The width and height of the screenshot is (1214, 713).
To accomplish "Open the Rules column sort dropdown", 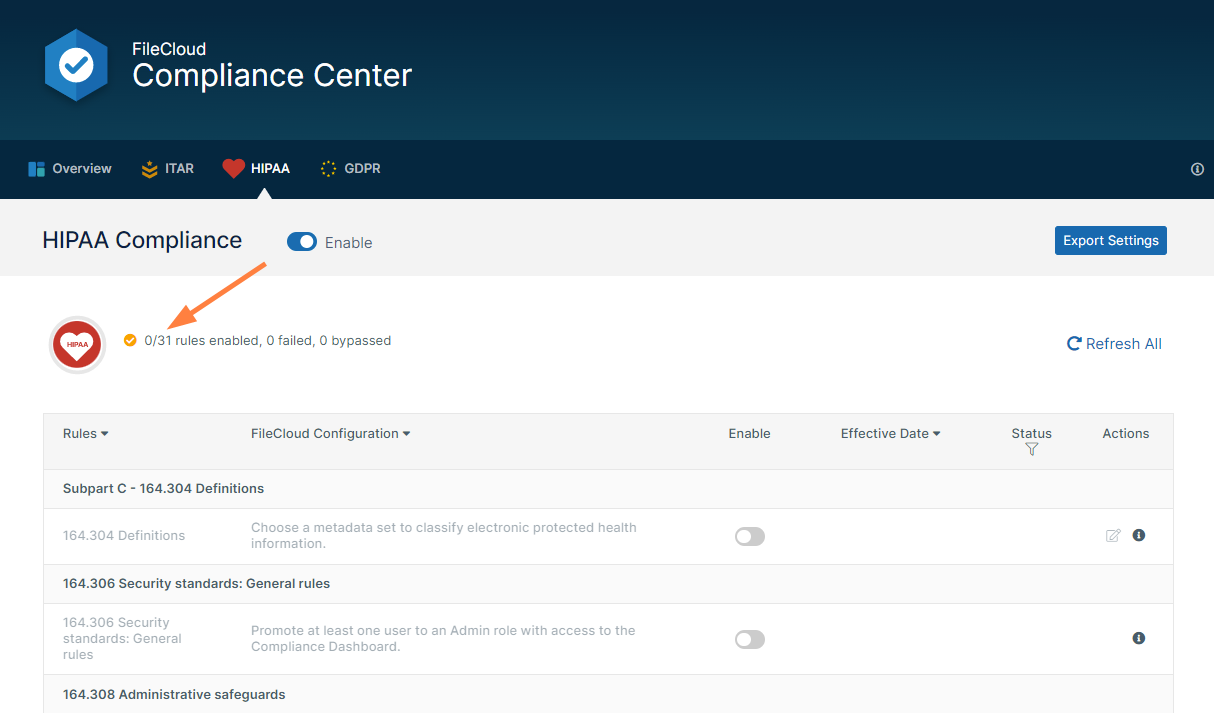I will [x=86, y=434].
